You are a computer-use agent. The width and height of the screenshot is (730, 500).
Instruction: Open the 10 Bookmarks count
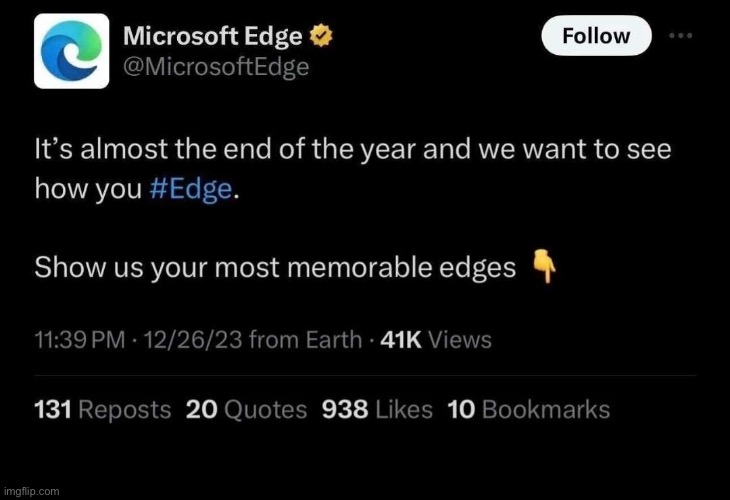coord(529,410)
